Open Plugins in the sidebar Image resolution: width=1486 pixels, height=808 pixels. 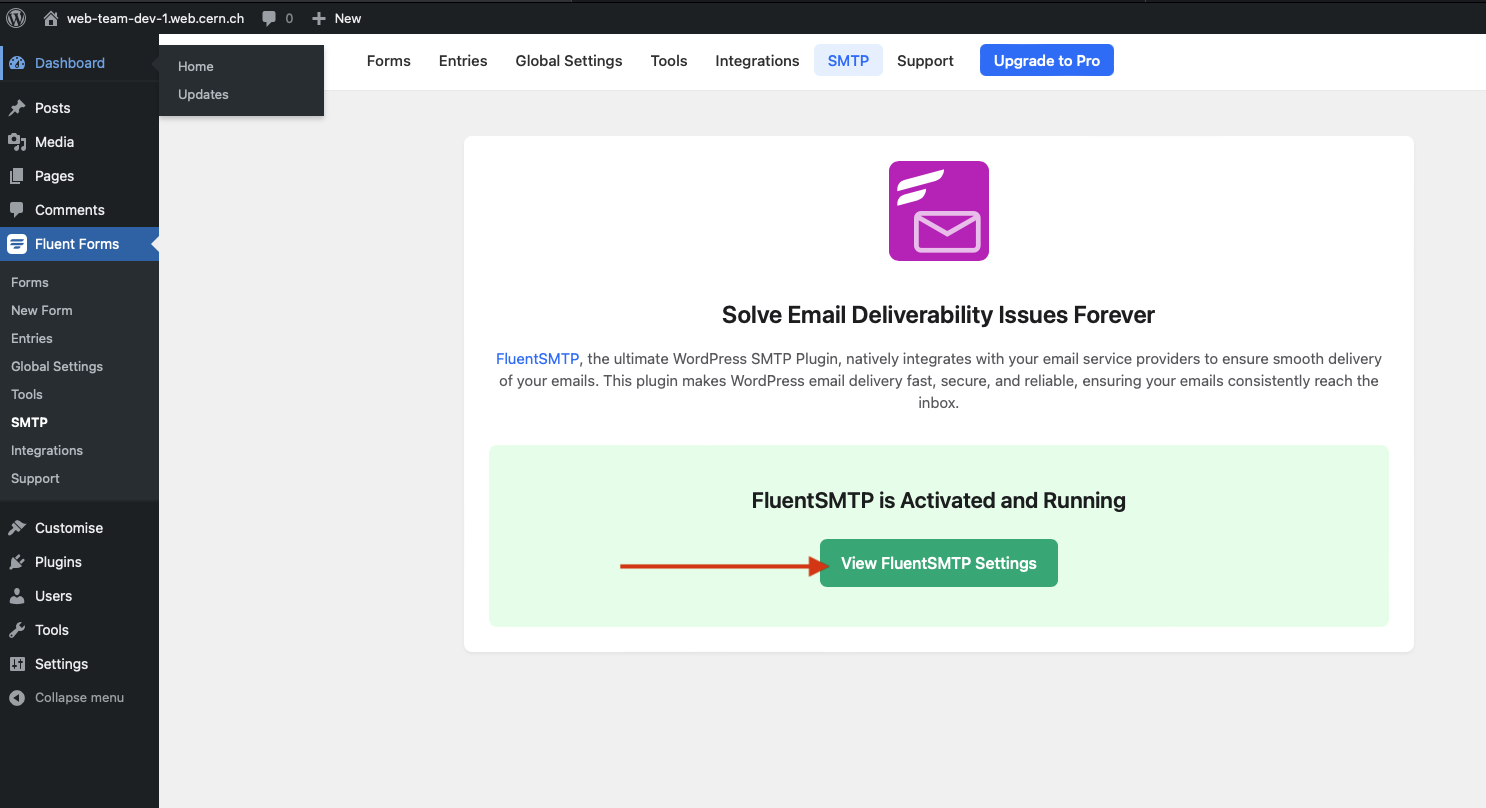pyautogui.click(x=79, y=562)
